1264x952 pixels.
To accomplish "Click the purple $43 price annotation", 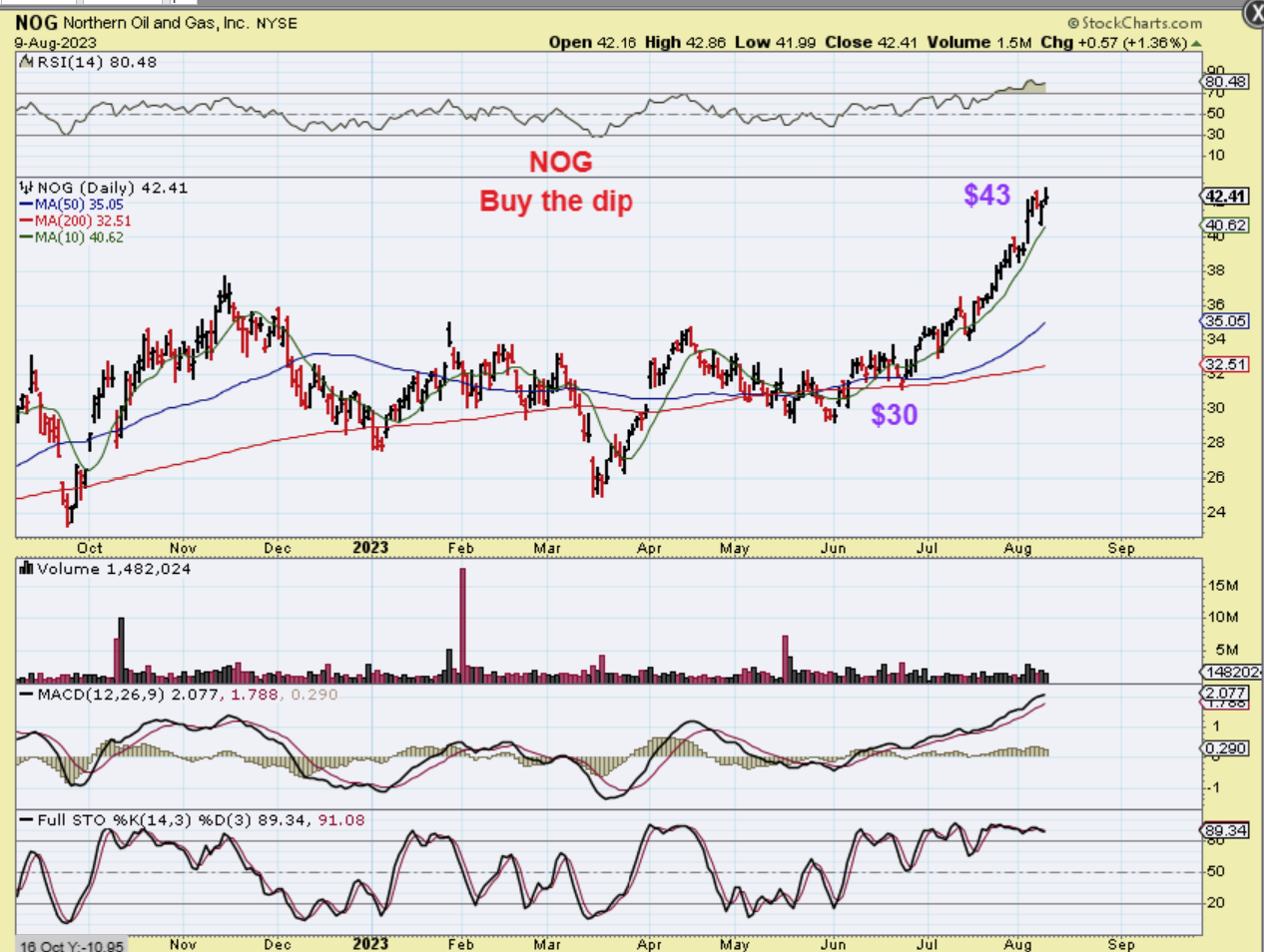I will pos(986,195).
